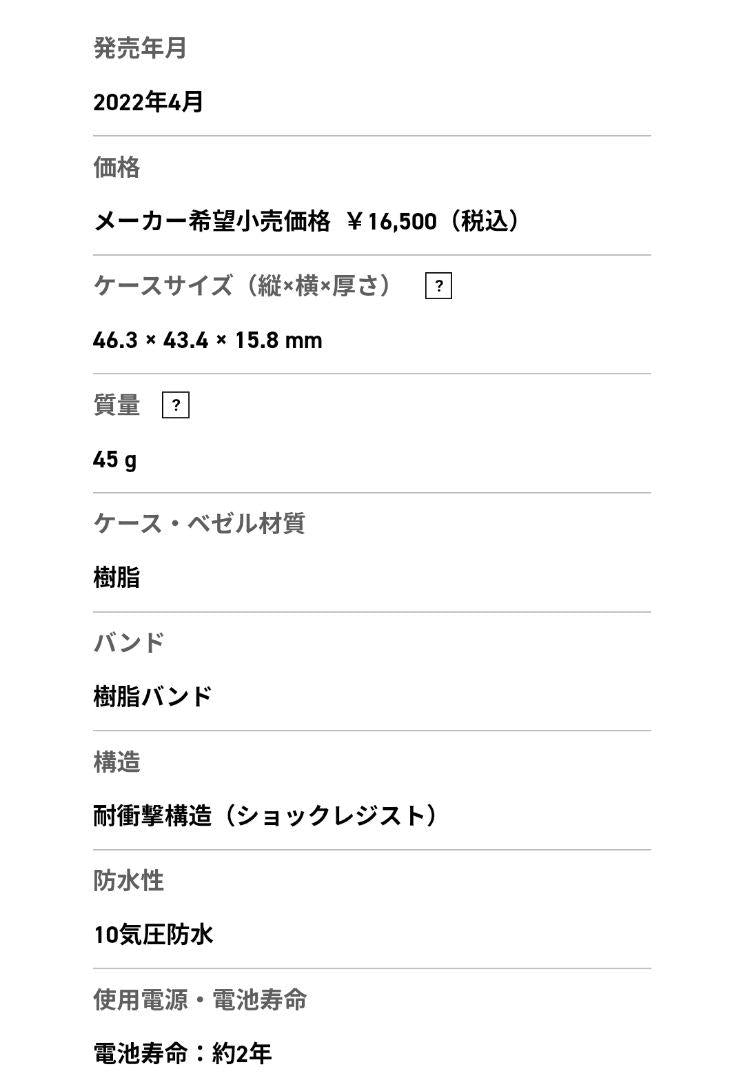Image resolution: width=744 pixels, height=1080 pixels.
Task: Open the 質量 help question mark
Action: tap(175, 405)
